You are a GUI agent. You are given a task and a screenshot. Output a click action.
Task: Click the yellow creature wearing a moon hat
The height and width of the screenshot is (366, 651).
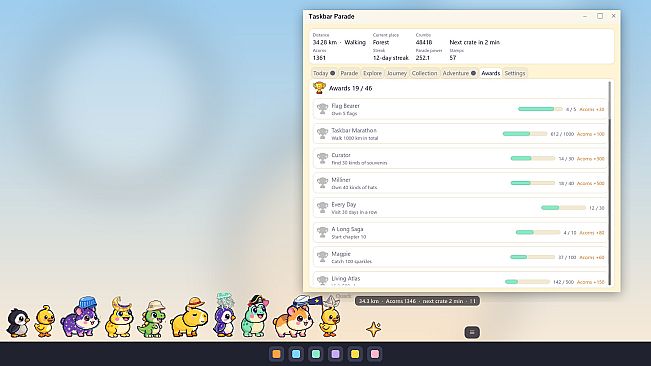pos(119,317)
